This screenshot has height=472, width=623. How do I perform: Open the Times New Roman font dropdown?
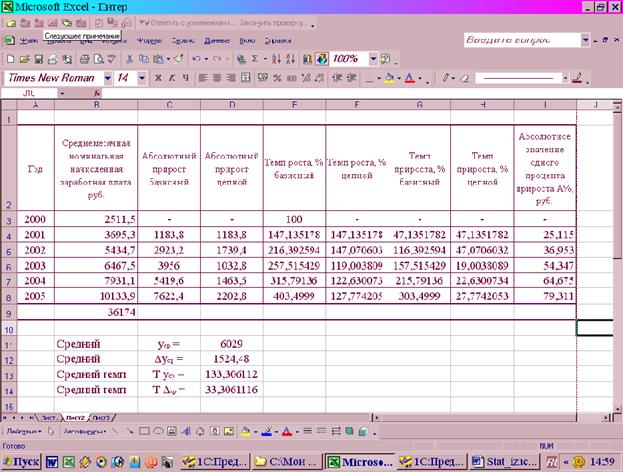[105, 78]
